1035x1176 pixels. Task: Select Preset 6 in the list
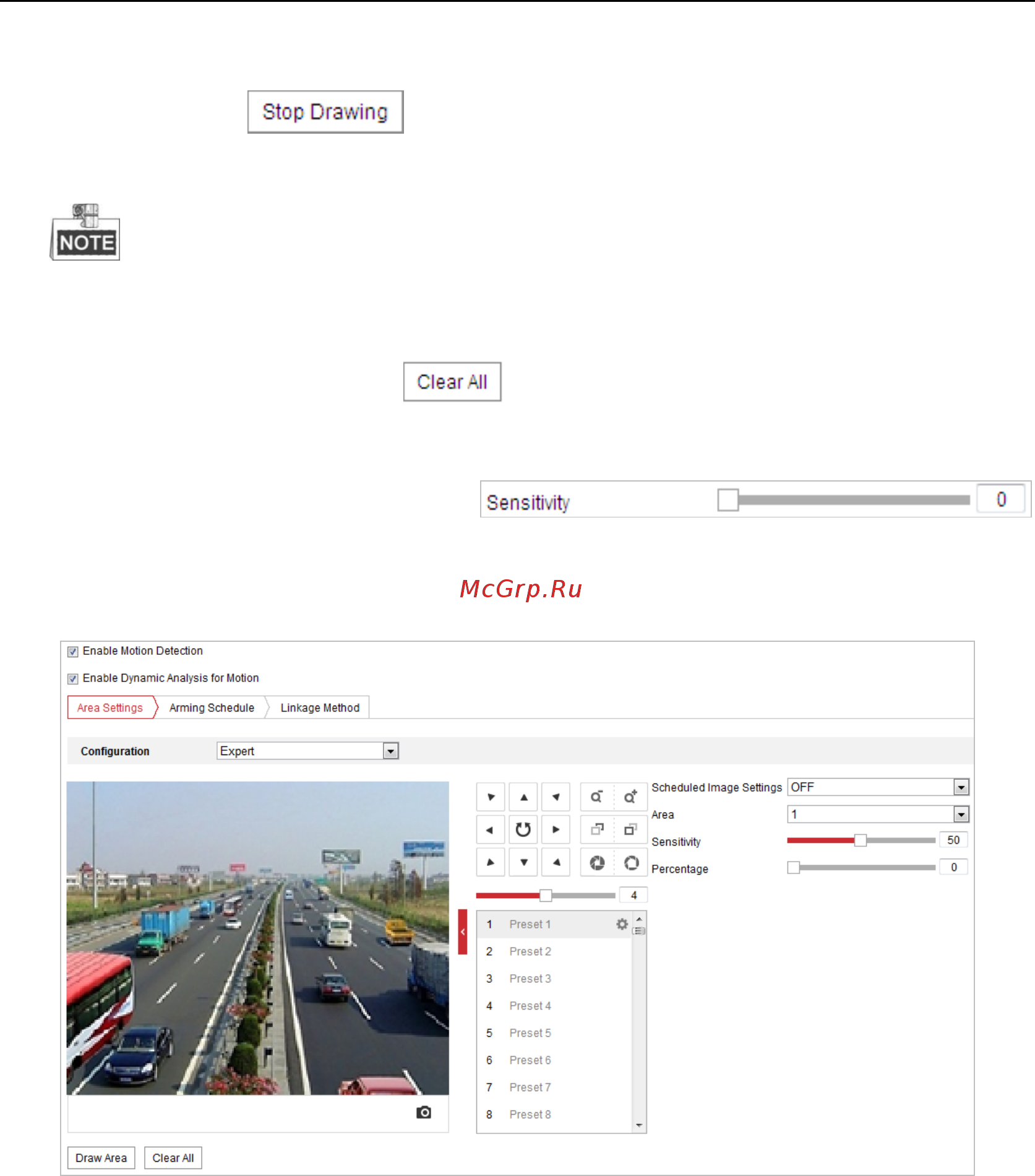click(554, 1061)
